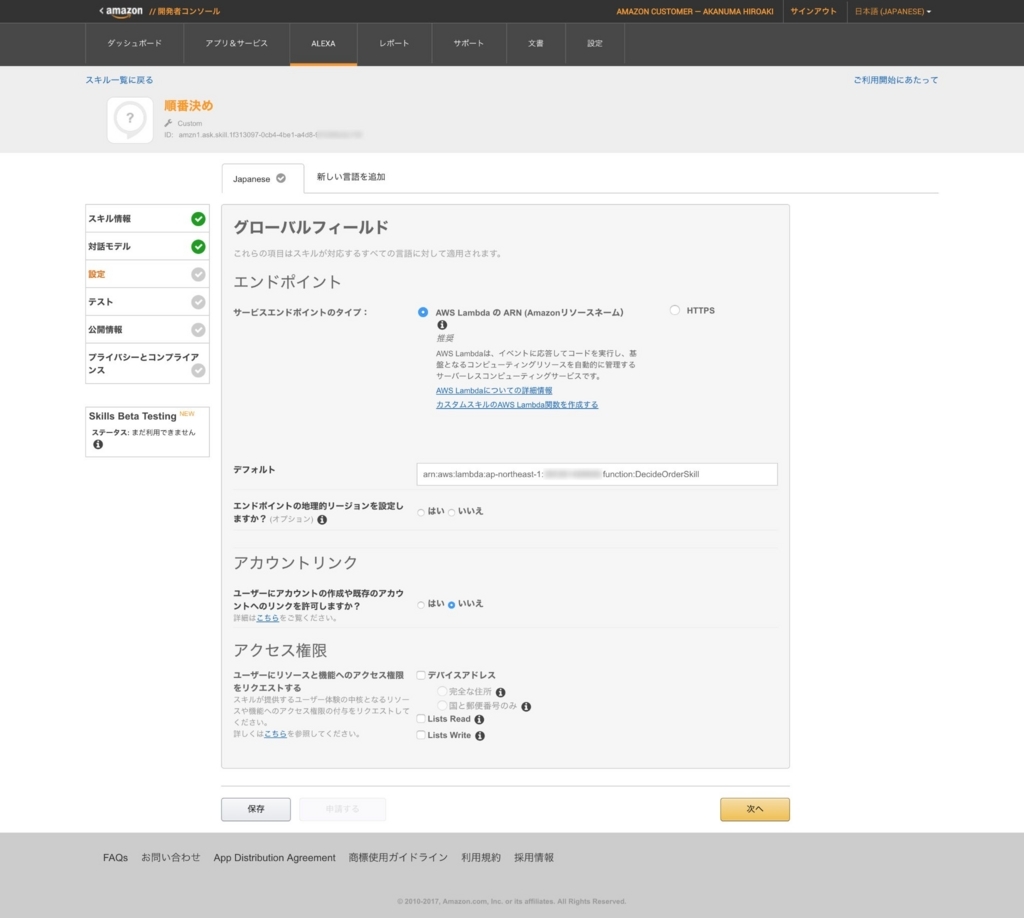Click the 申請する button

(343, 809)
